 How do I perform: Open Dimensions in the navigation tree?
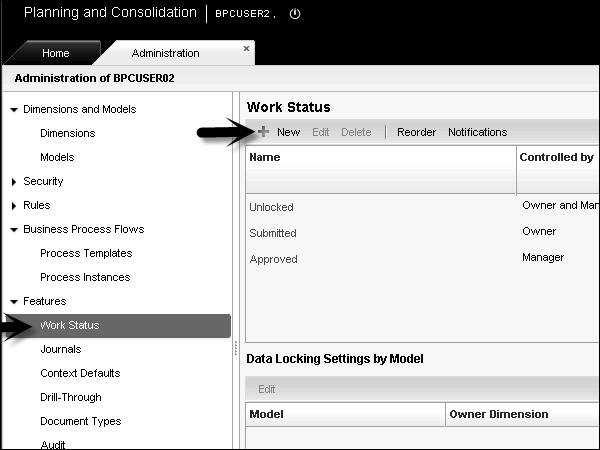coord(67,133)
